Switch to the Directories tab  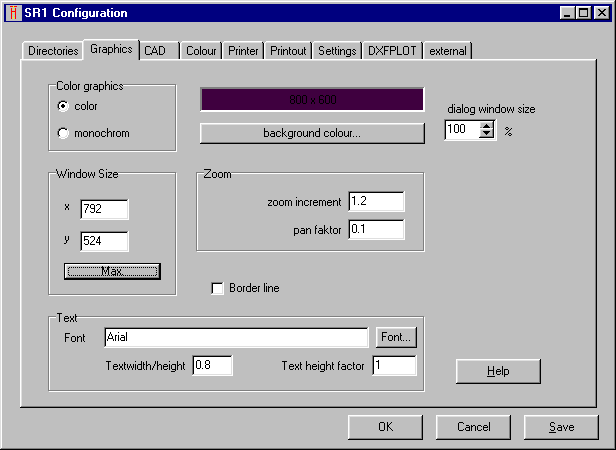click(52, 51)
